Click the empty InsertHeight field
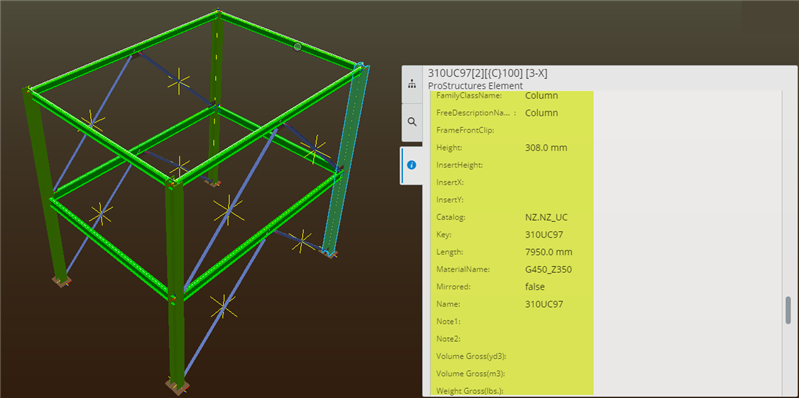 coord(558,165)
